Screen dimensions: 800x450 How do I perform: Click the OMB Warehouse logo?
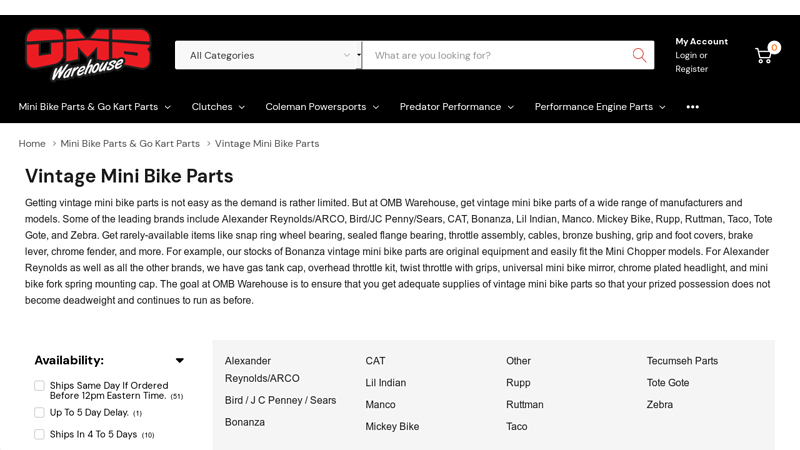pos(88,54)
